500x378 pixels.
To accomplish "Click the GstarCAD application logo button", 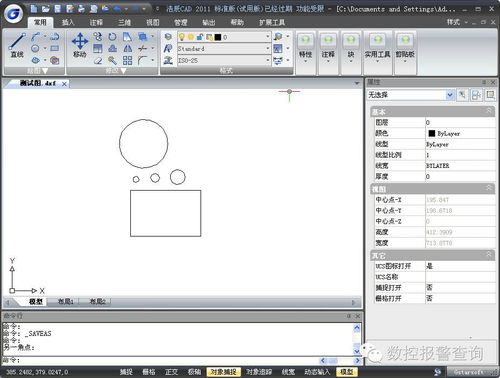I will [14, 14].
